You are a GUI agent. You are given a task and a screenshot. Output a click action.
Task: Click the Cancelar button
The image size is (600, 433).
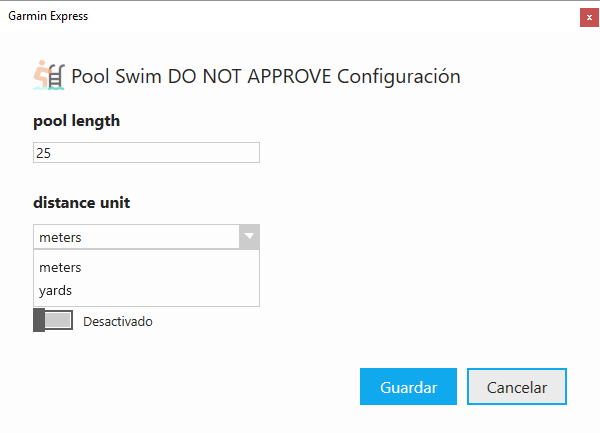pos(517,386)
